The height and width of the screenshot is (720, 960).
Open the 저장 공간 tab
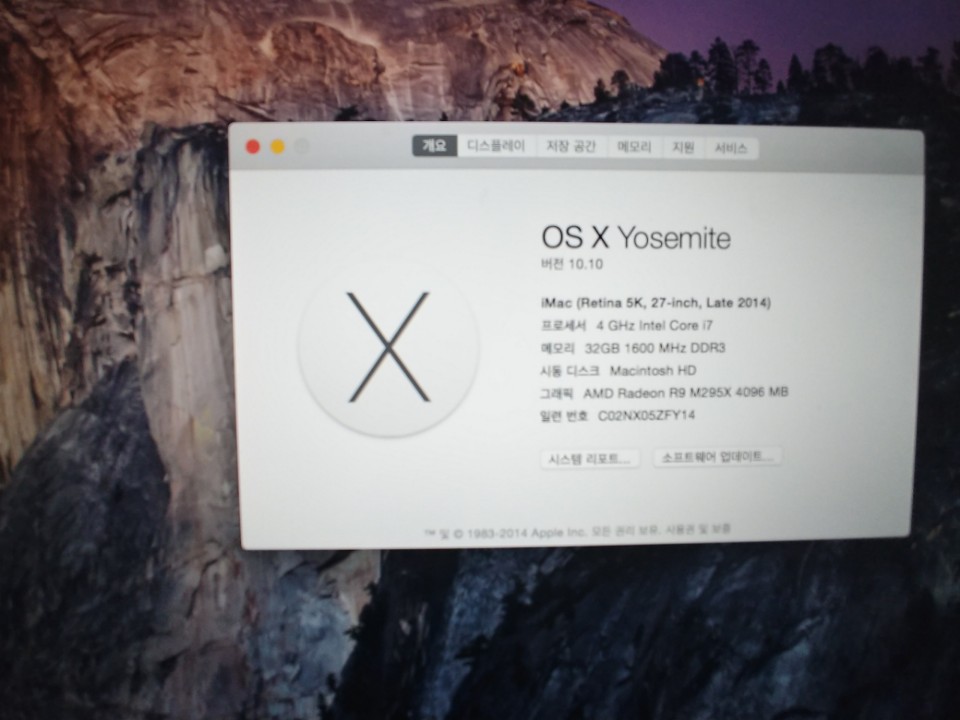pos(571,147)
